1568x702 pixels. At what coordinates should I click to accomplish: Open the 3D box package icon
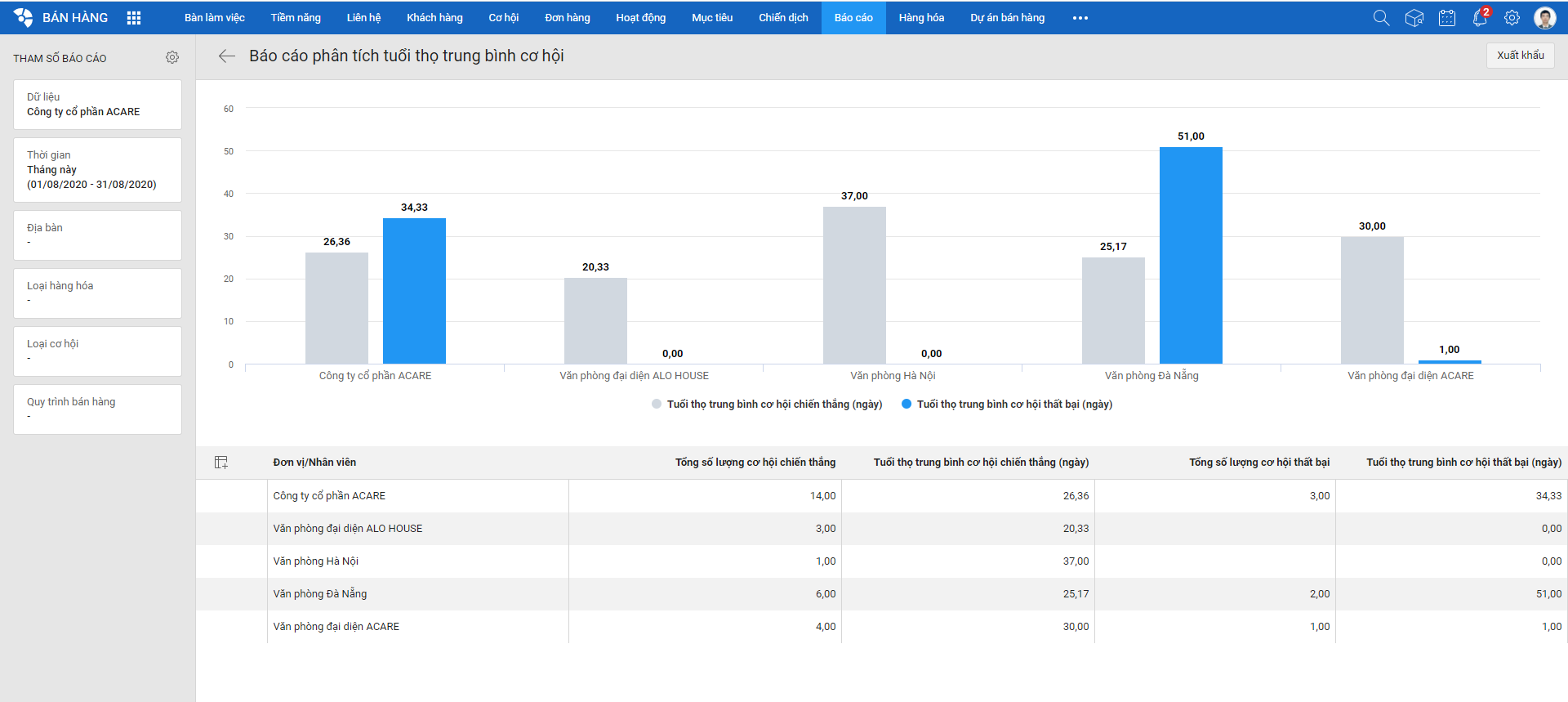[1414, 18]
